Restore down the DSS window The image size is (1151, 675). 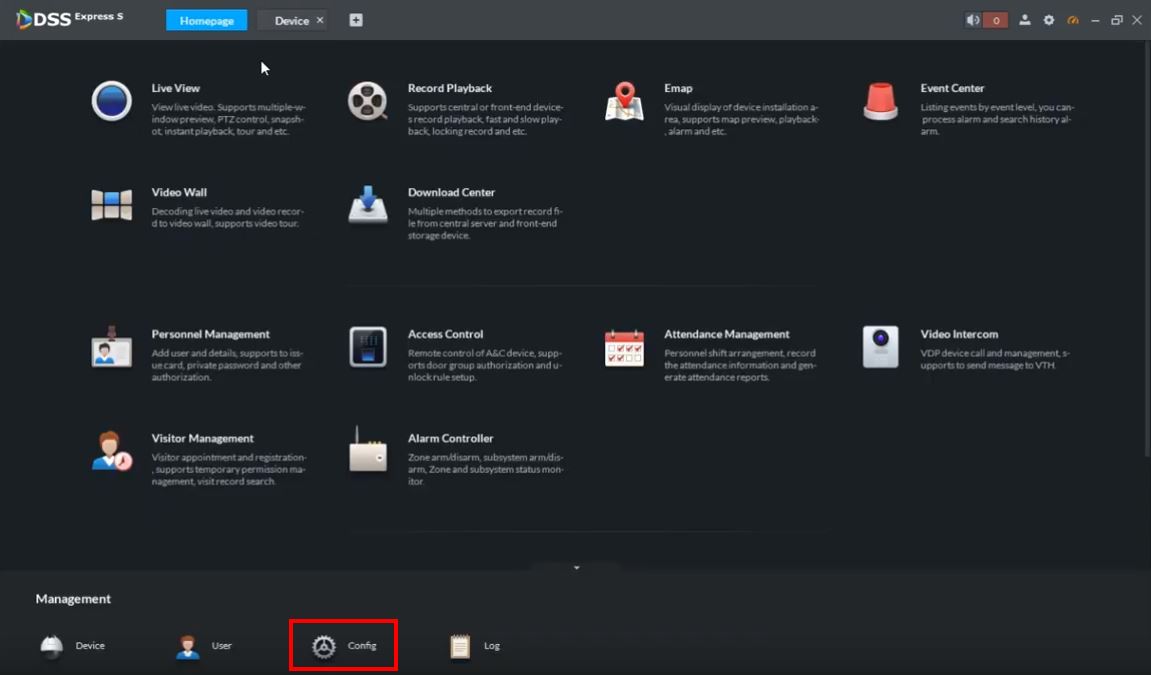point(1116,21)
